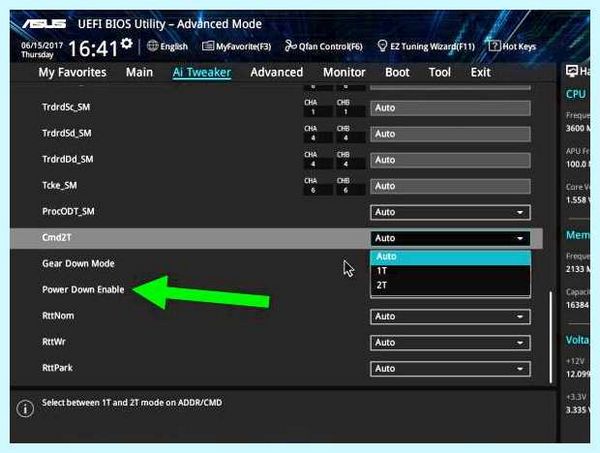Go to the Exit tab
Image resolution: width=600 pixels, height=453 pixels.
click(x=481, y=72)
